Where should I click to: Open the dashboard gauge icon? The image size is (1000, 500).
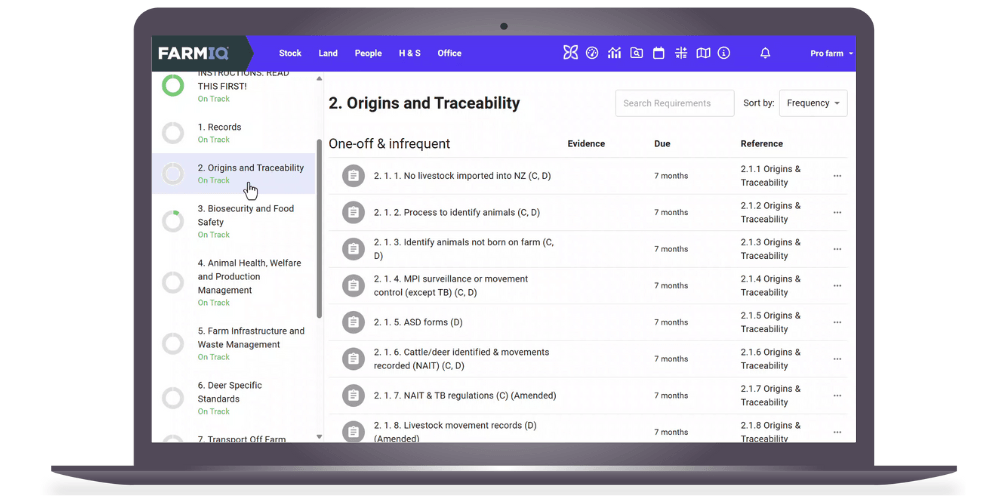pyautogui.click(x=592, y=53)
